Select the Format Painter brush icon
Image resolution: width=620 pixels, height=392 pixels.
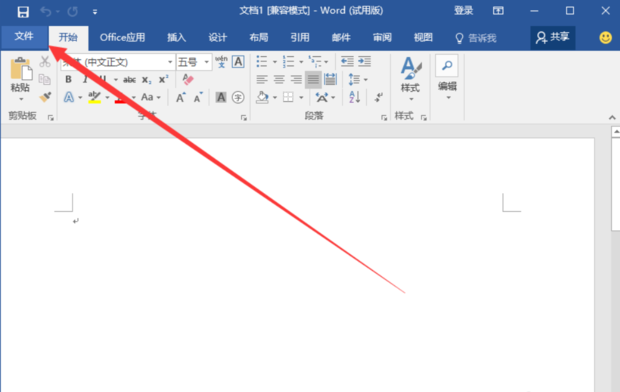[45, 97]
